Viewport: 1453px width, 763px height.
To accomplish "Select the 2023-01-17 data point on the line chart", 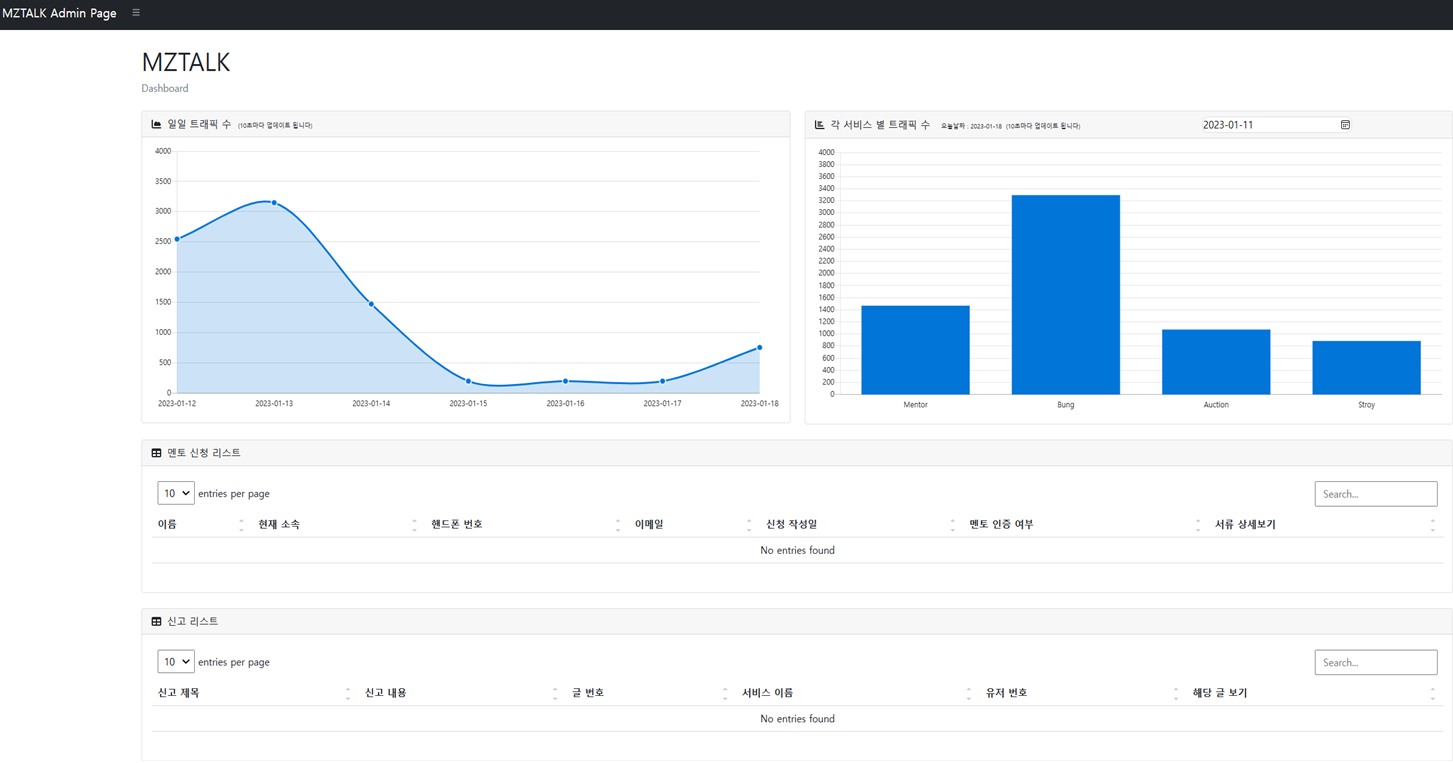I will [x=663, y=381].
